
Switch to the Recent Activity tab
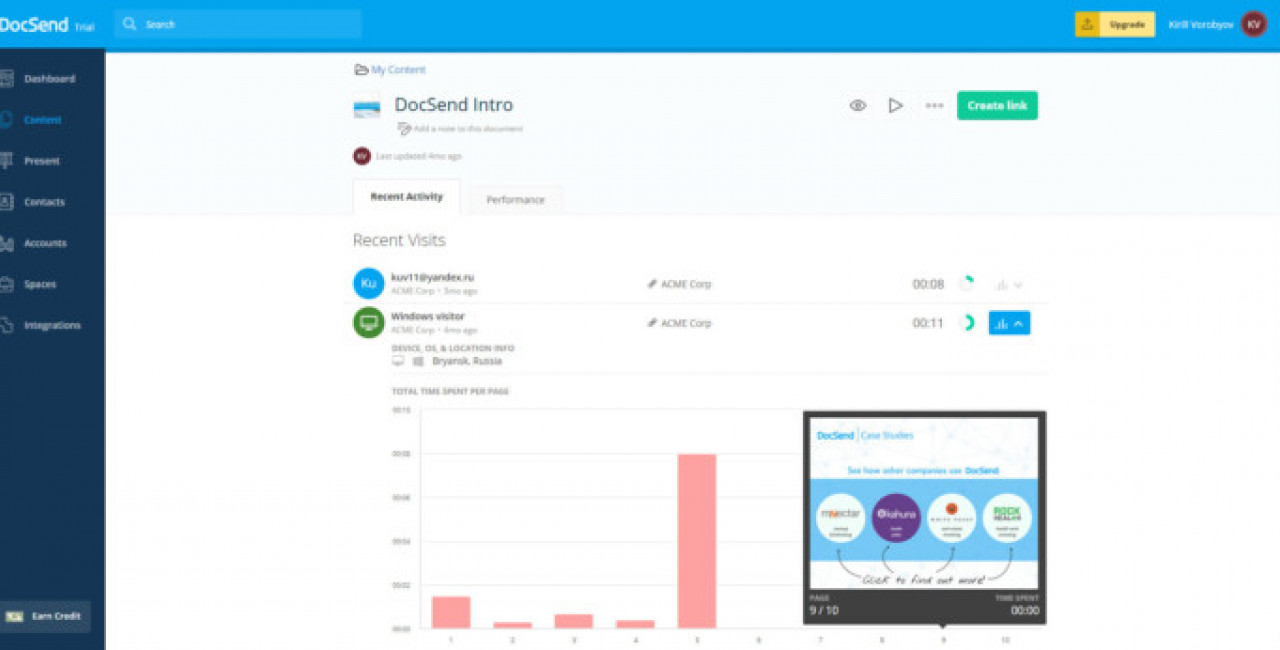pyautogui.click(x=406, y=197)
